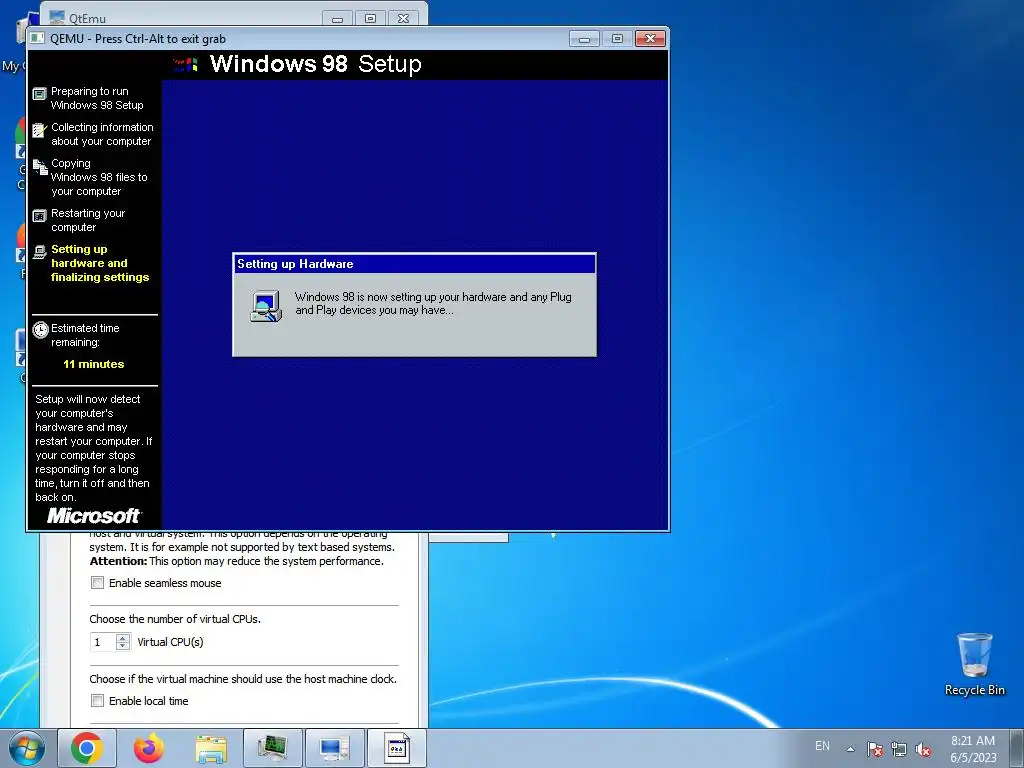Screen dimensions: 1024x768
Task: Show hidden tray icons arrow
Action: pos(850,749)
